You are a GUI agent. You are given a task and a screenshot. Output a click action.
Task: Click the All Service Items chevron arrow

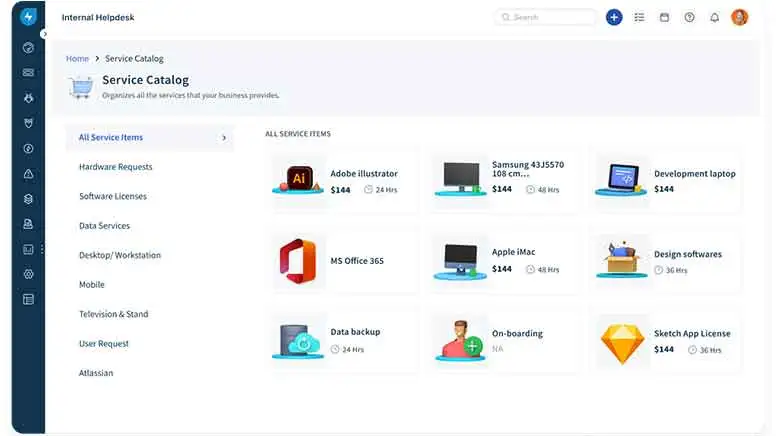coord(224,138)
